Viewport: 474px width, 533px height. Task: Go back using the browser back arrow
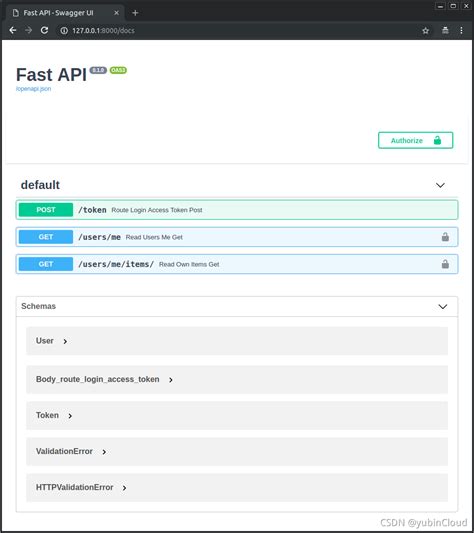13,30
